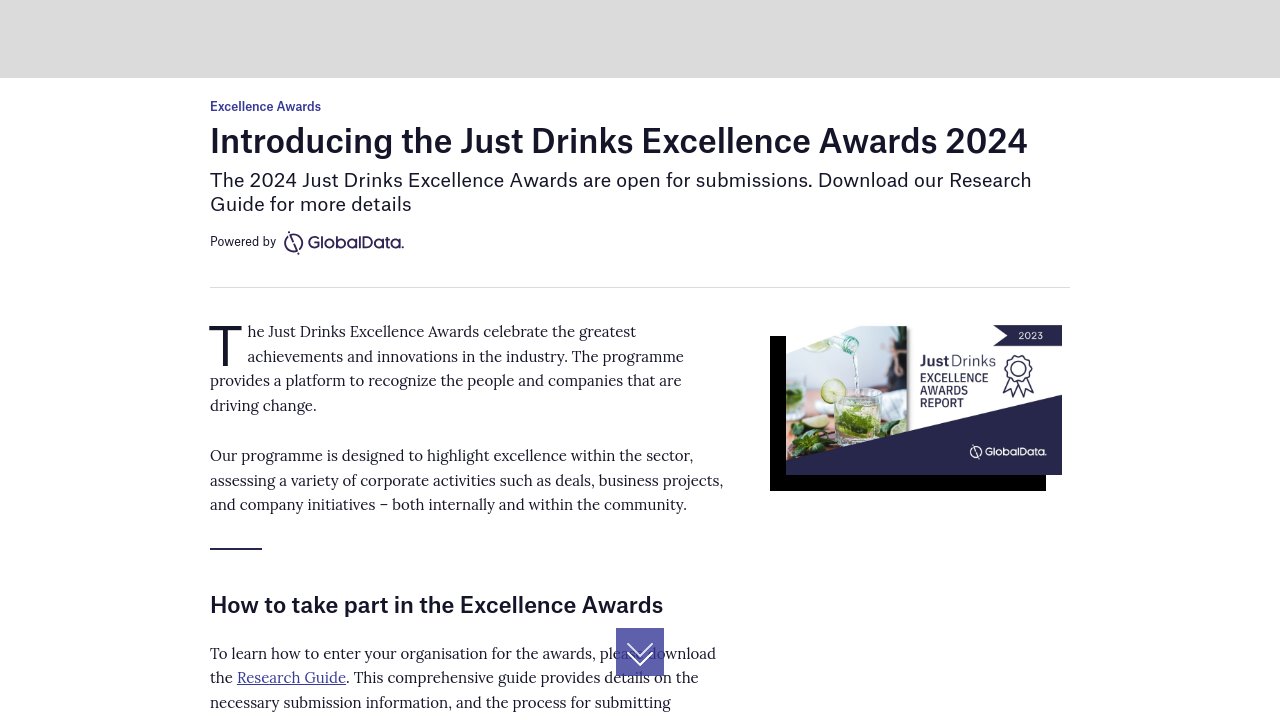The image size is (1280, 720).
Task: Select the GlobalData logo on the report cover
Action: (x=1009, y=451)
